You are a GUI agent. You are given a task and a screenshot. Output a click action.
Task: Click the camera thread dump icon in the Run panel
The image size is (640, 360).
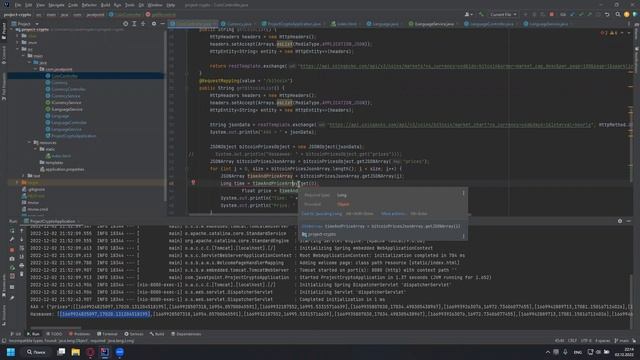pyautogui.click(x=12, y=258)
